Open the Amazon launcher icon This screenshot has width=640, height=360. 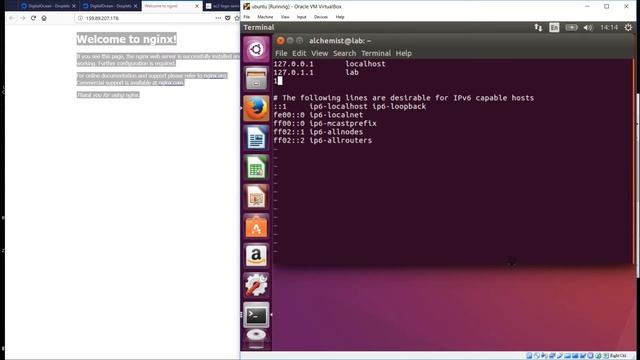tap(256, 256)
